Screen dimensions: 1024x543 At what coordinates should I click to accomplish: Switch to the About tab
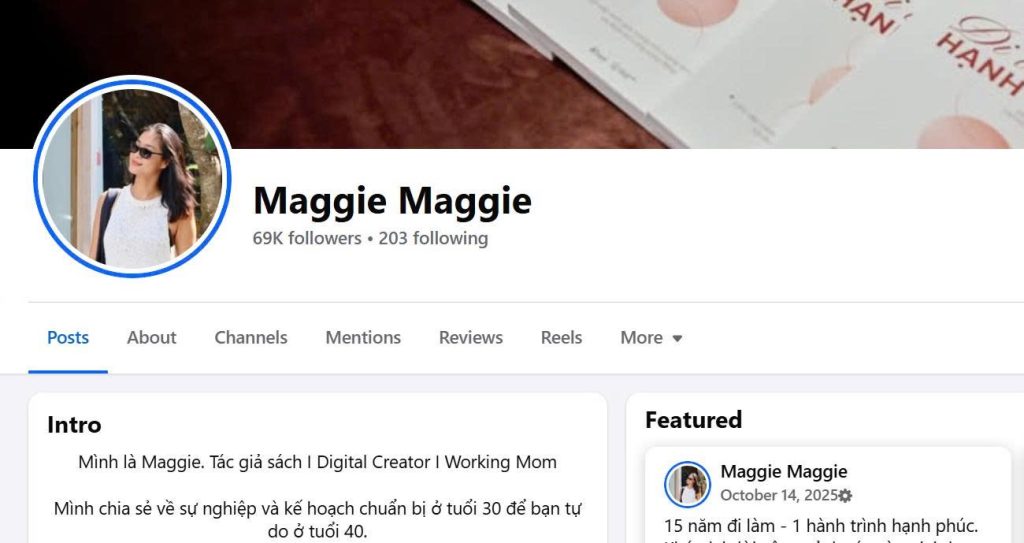click(x=152, y=338)
